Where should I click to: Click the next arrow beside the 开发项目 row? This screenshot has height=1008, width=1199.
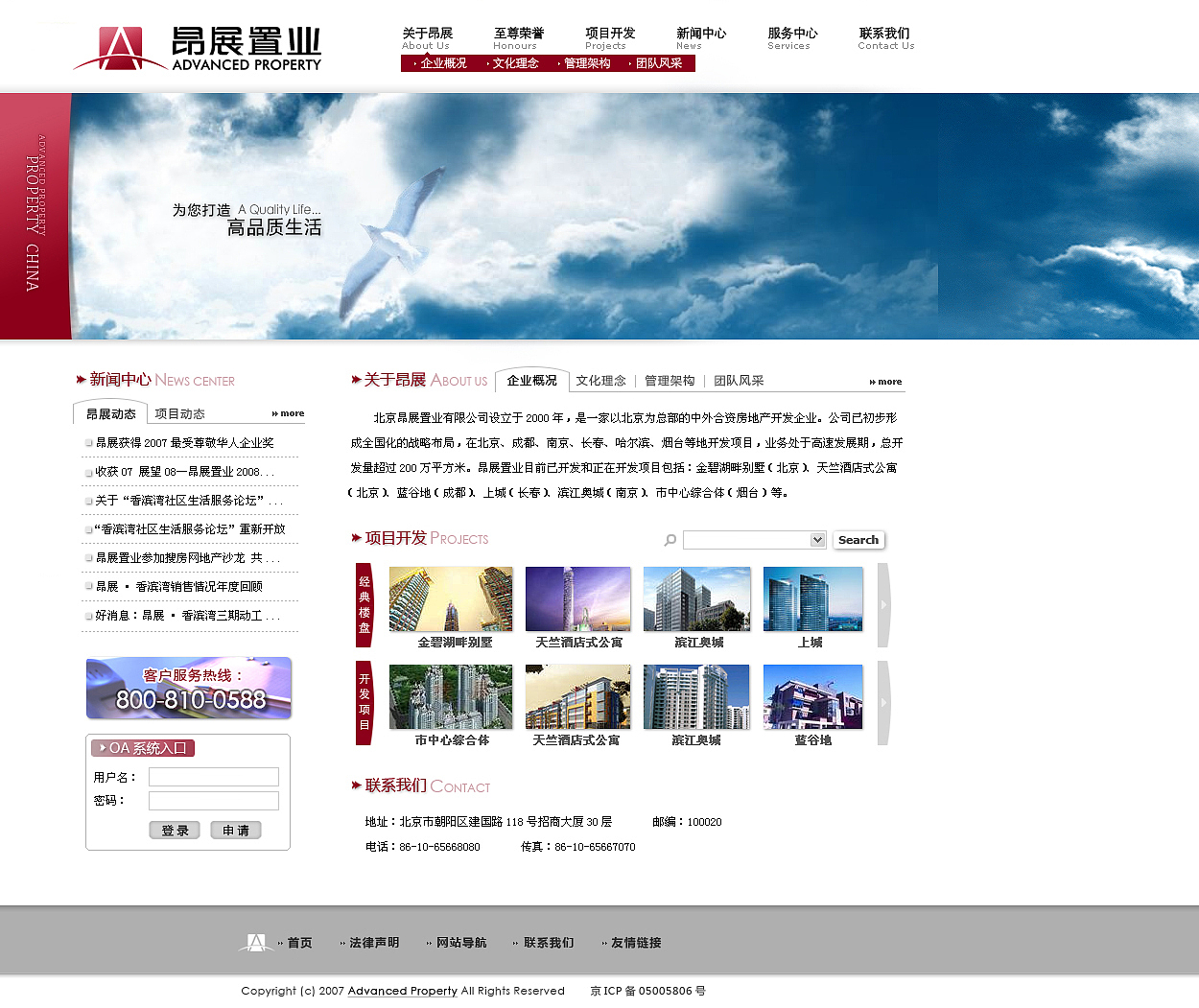point(882,703)
